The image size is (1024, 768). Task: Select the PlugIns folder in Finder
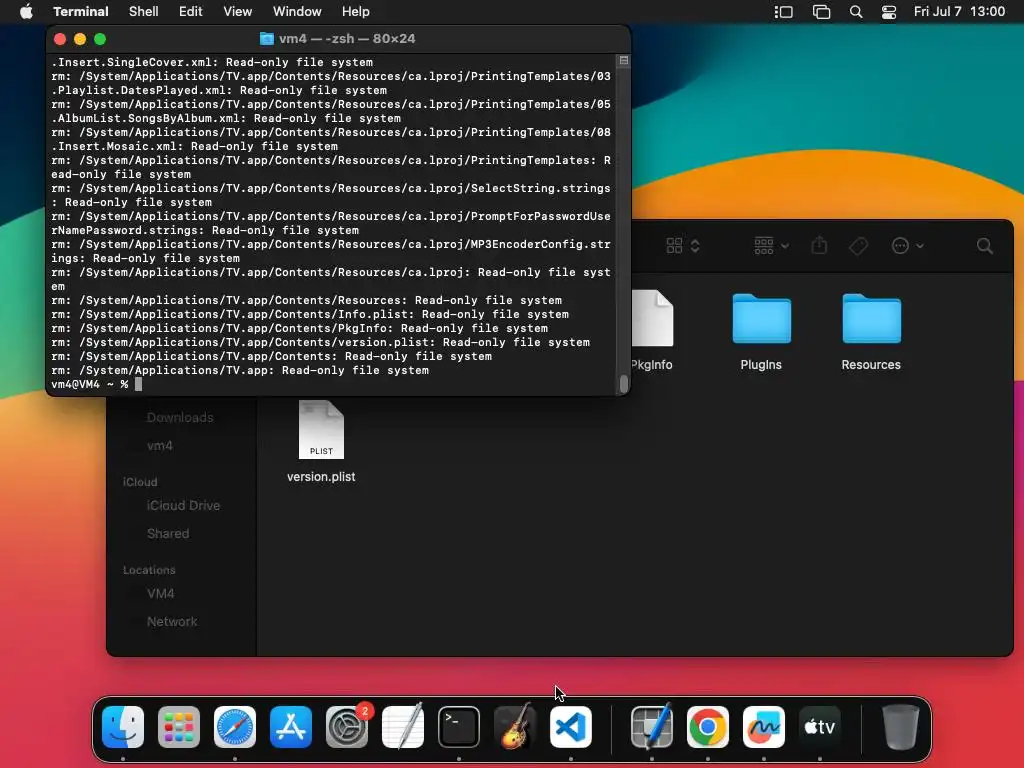(761, 332)
